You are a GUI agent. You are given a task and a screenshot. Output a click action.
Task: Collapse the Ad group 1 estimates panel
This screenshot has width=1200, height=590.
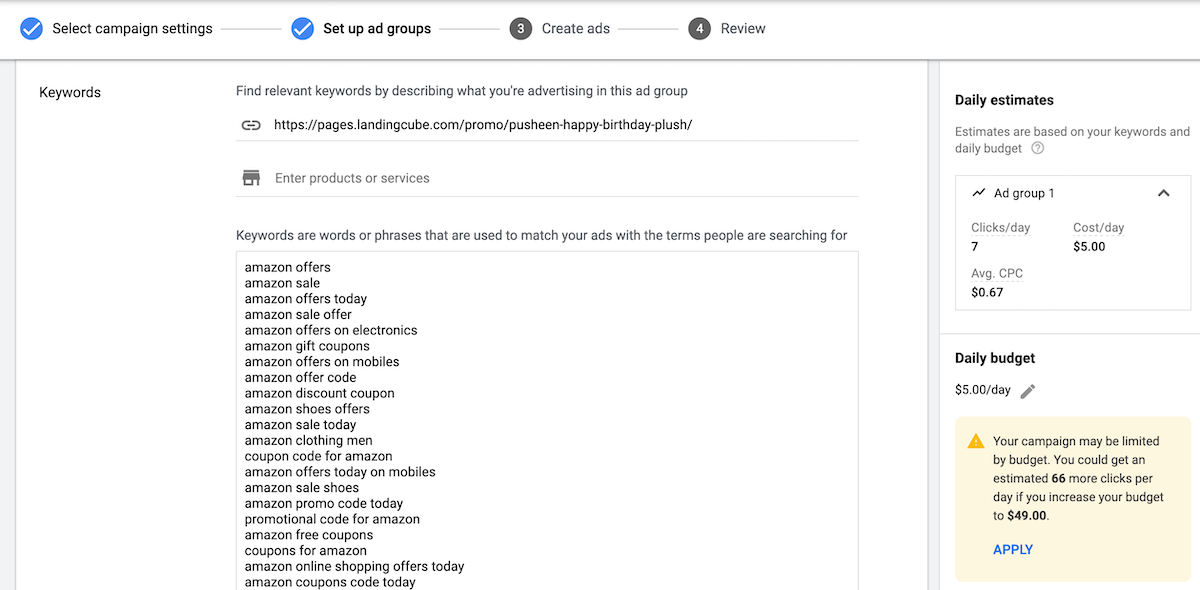click(1163, 193)
